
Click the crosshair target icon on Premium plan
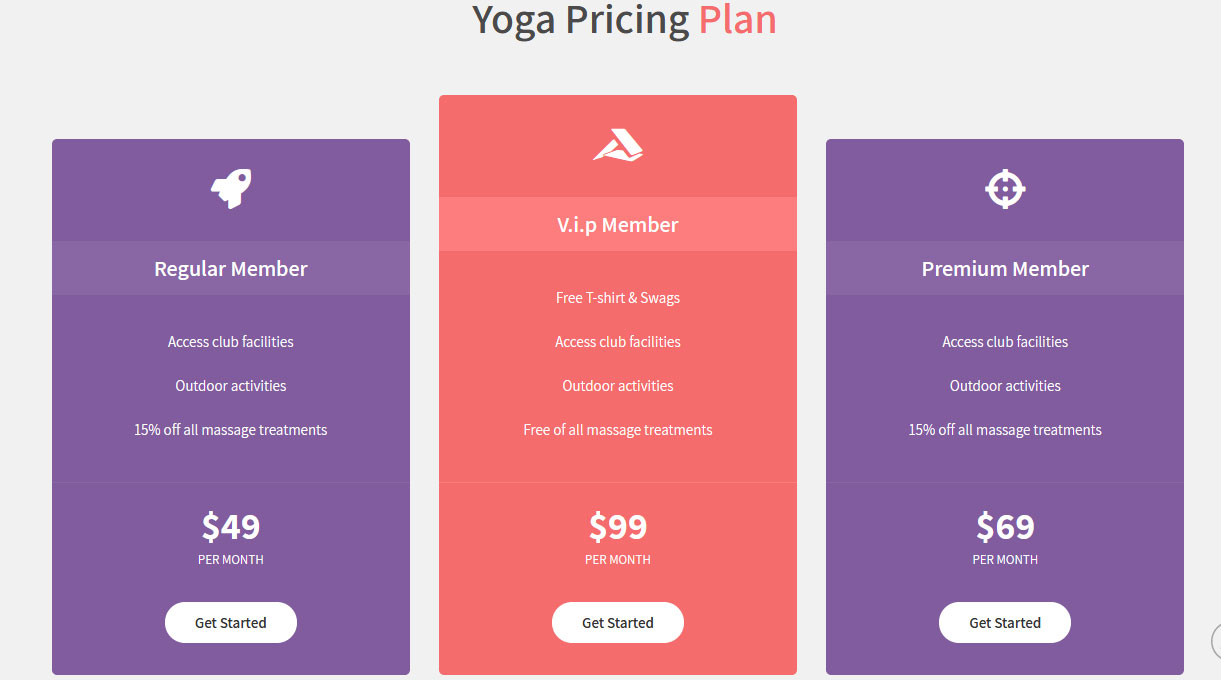(x=1005, y=189)
